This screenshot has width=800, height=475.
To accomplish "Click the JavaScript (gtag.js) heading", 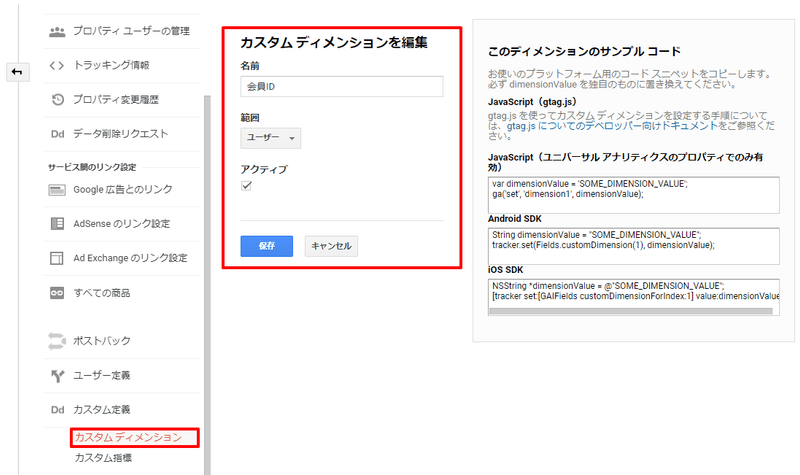I will pyautogui.click(x=532, y=102).
